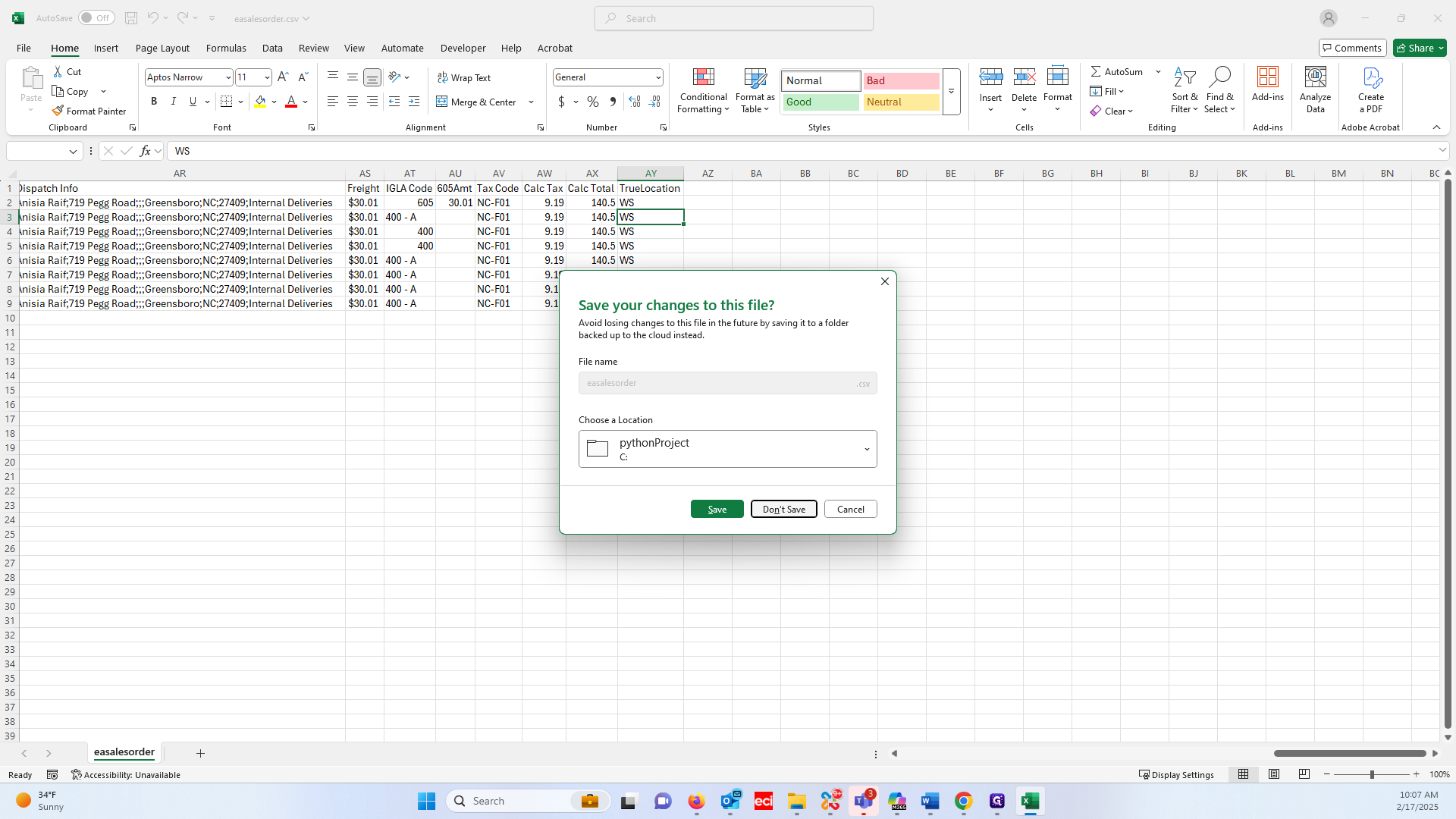Click the Cut scissors icon

[x=58, y=71]
